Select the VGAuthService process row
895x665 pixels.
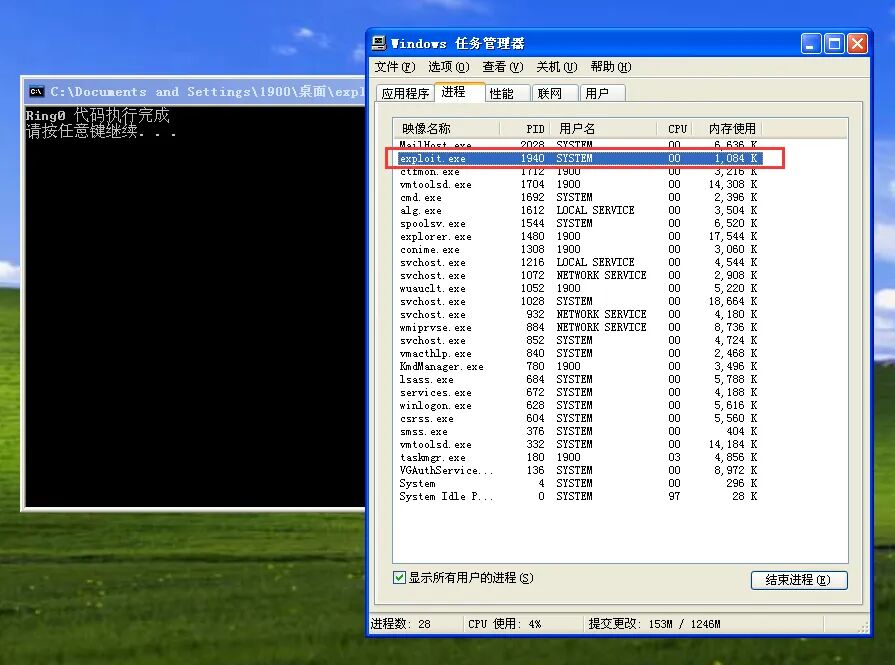(579, 470)
